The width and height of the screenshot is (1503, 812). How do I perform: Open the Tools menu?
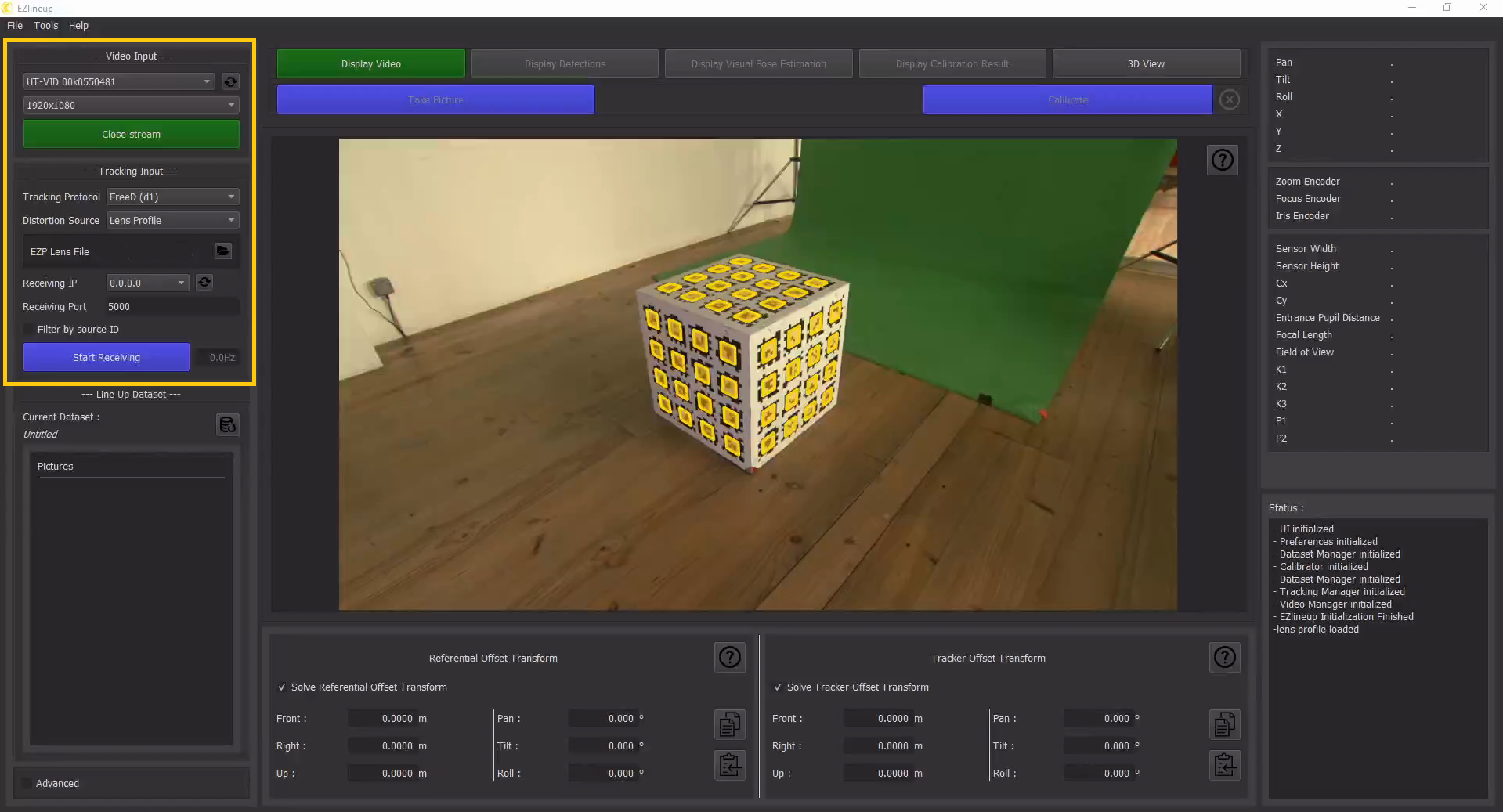coord(45,26)
